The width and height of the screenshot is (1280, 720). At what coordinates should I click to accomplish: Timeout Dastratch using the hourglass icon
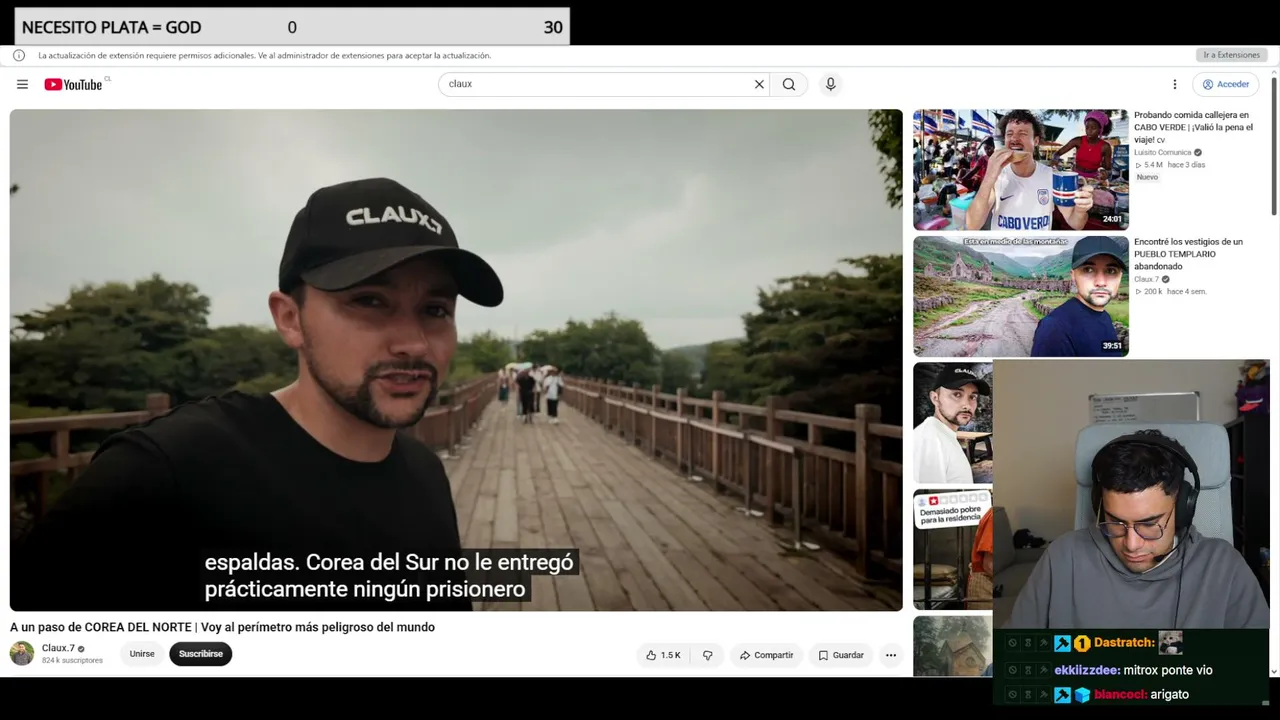pos(1028,644)
